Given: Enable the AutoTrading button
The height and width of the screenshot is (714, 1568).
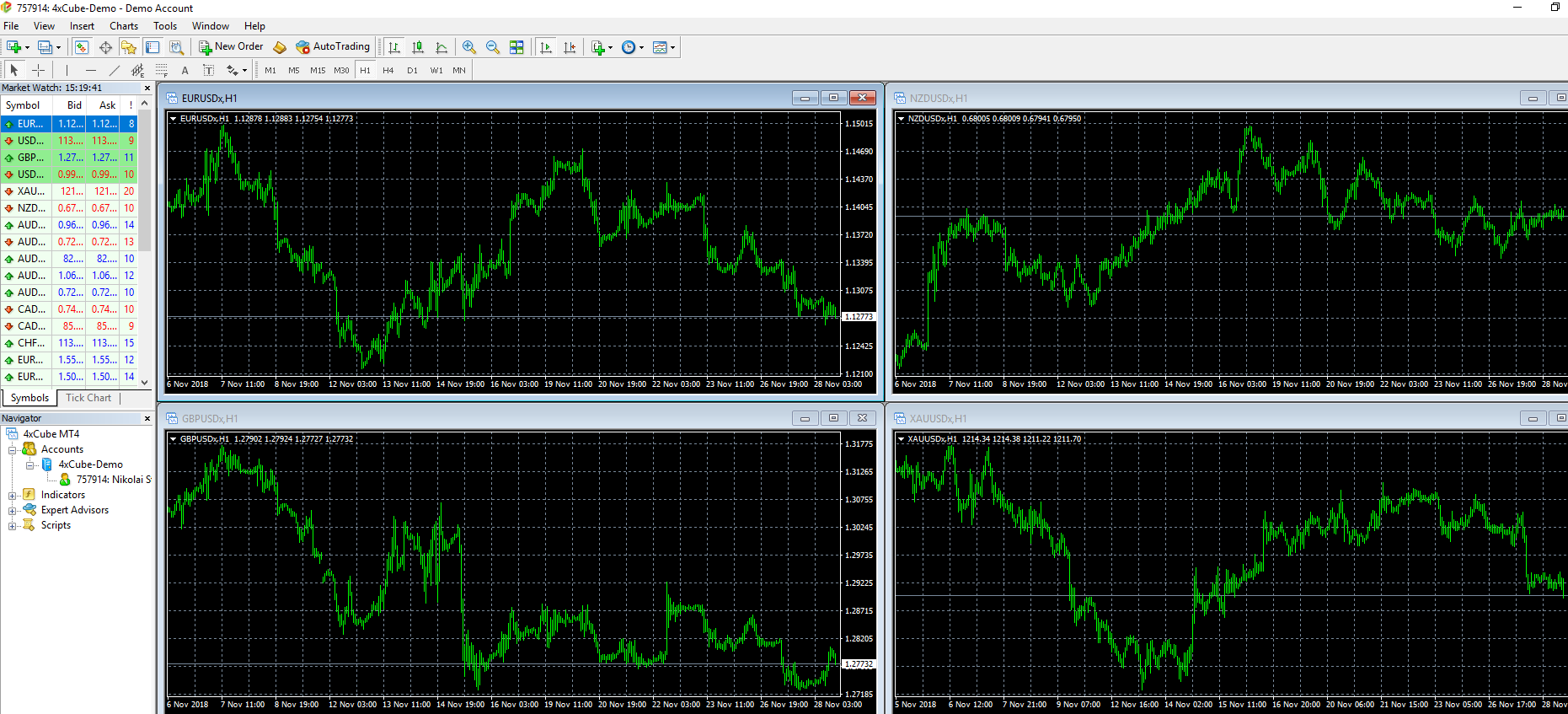Looking at the screenshot, I should coord(333,47).
